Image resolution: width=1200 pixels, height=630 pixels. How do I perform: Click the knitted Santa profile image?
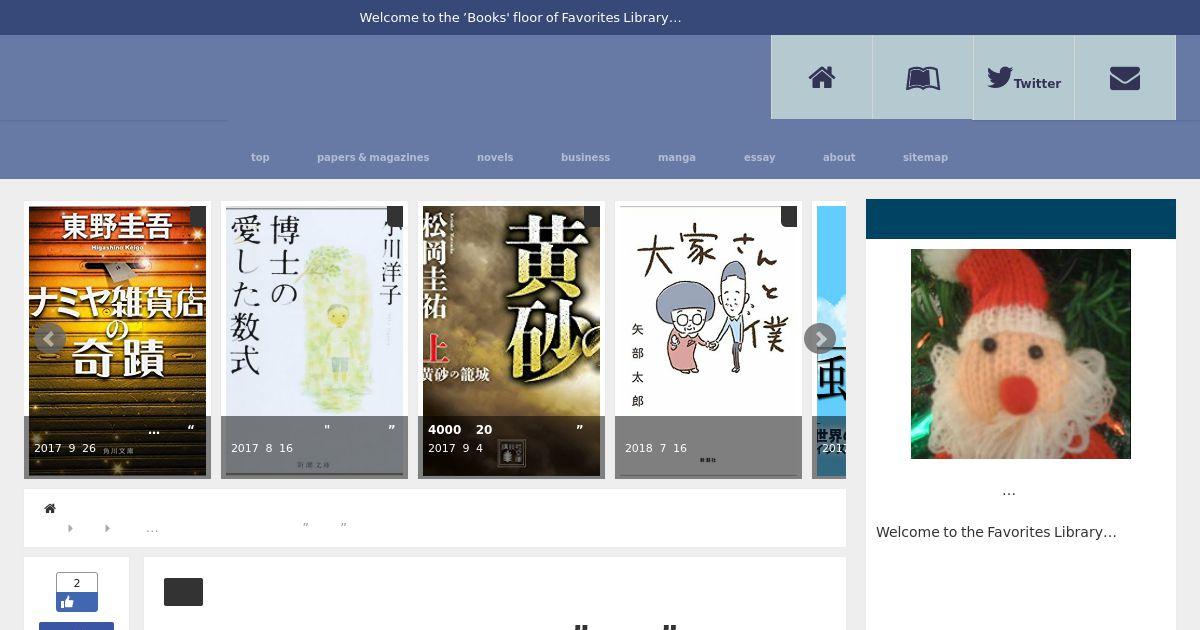[1021, 354]
